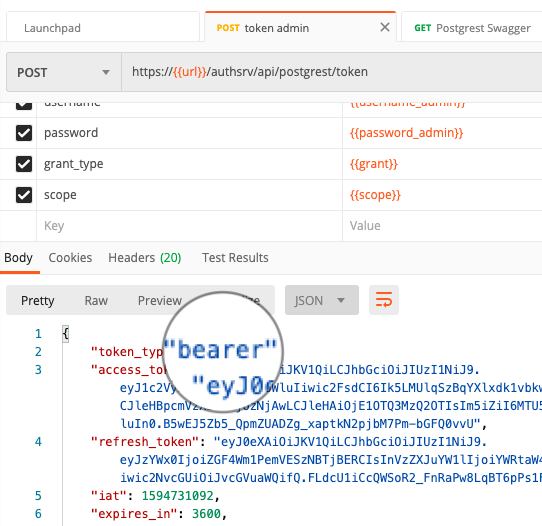Show response Headers (20) tab
The width and height of the screenshot is (542, 526).
[144, 258]
